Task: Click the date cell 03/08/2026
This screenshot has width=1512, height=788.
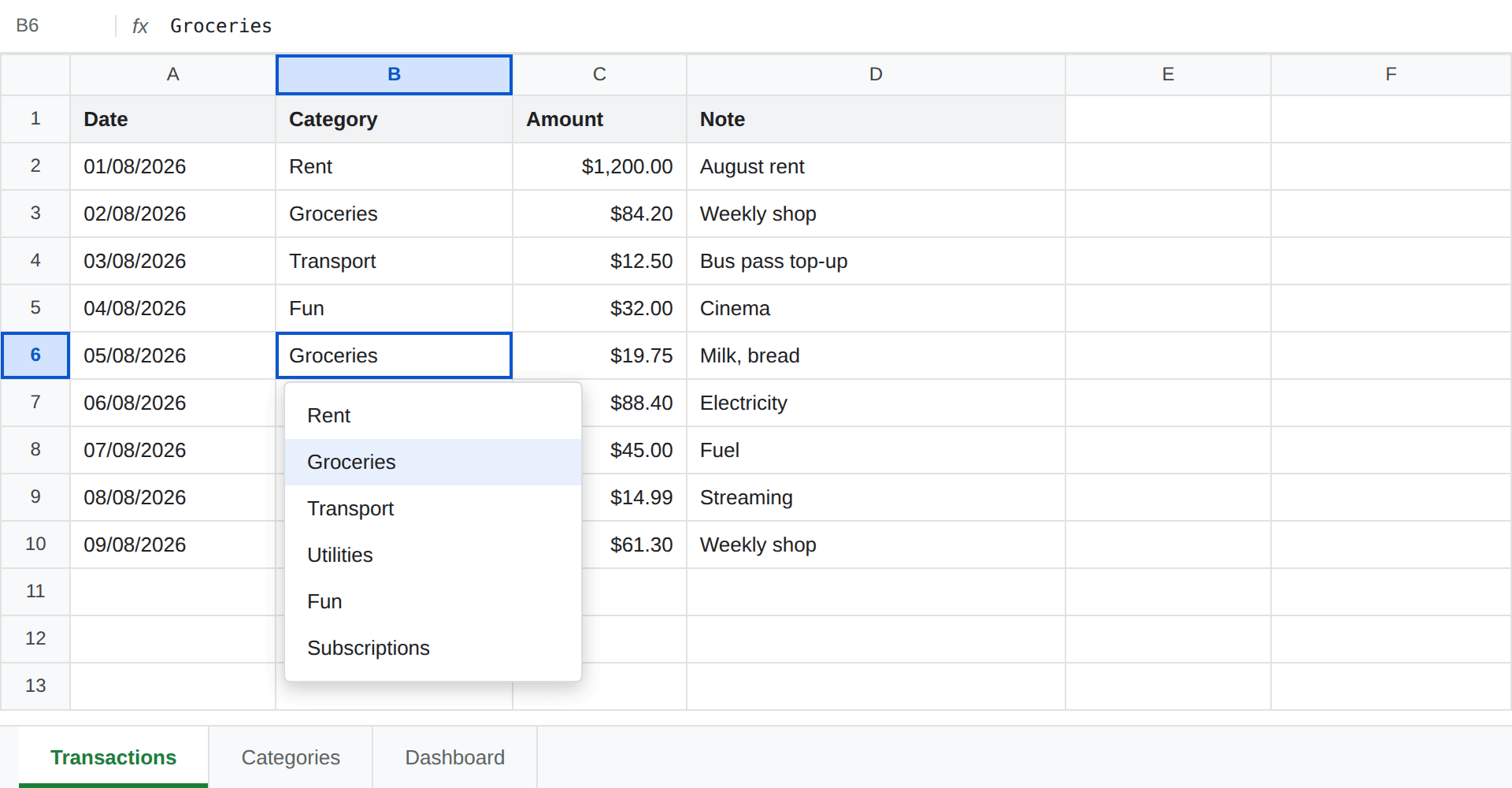Action: click(173, 261)
